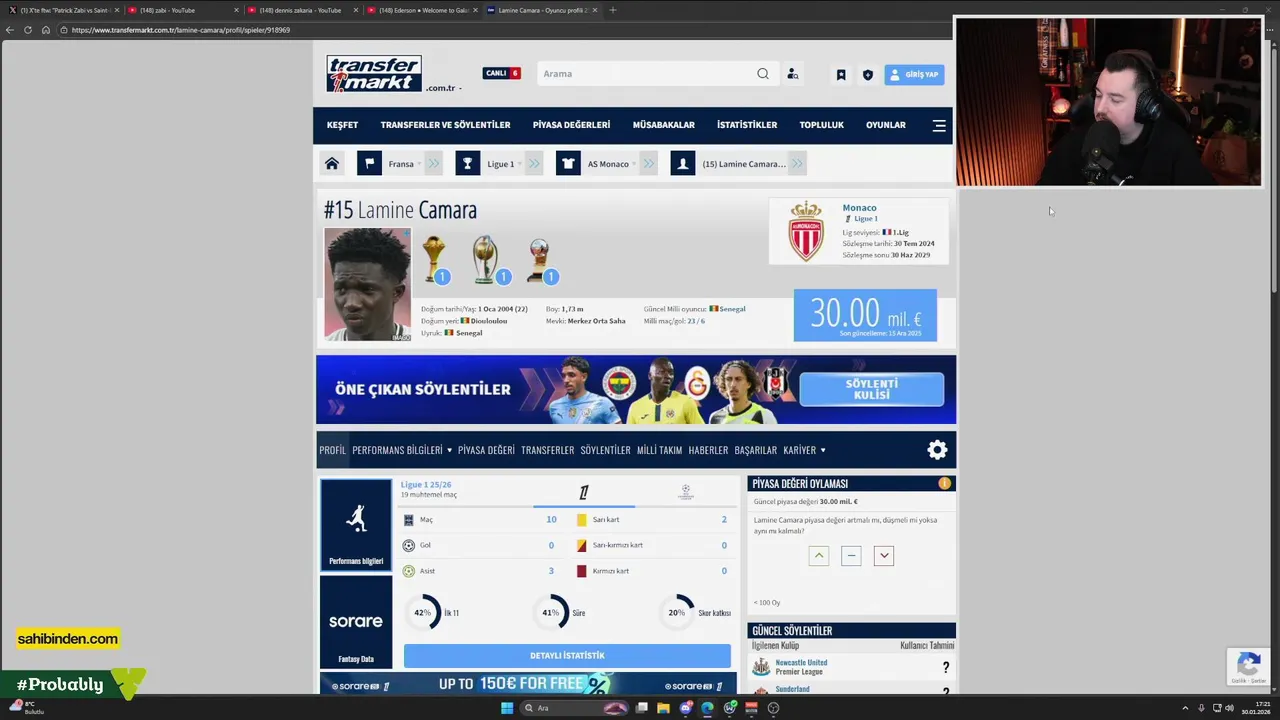This screenshot has width=1280, height=720.
Task: Click the shirt icon next to AS Monaco
Action: [568, 164]
